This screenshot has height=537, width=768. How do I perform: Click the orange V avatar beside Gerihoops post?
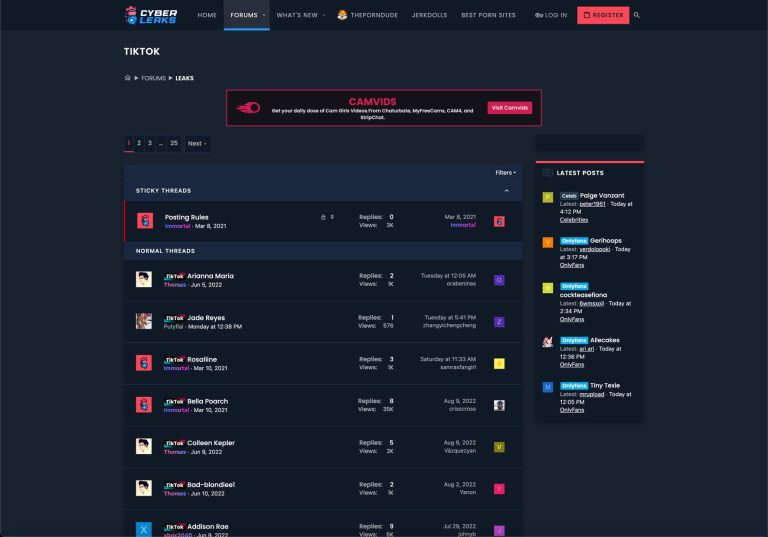click(548, 243)
